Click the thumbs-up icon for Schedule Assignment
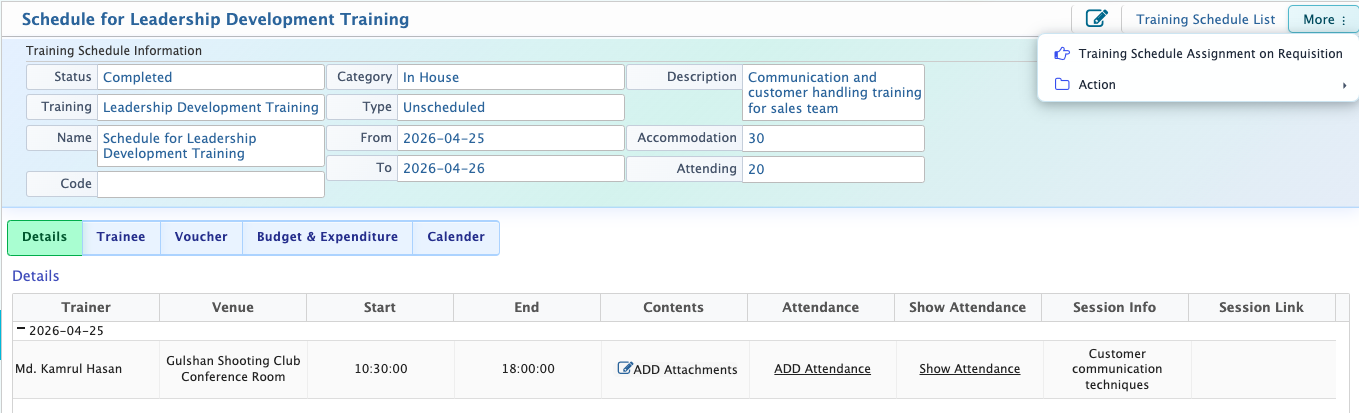The width and height of the screenshot is (1359, 413). [x=1062, y=54]
